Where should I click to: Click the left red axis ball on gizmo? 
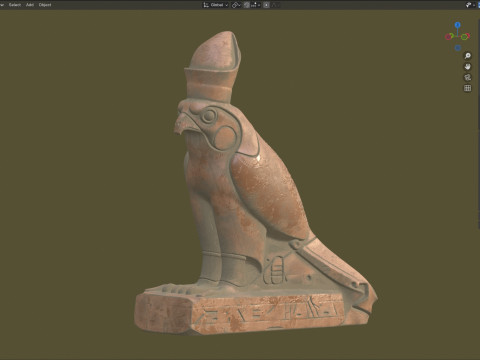[x=449, y=36]
